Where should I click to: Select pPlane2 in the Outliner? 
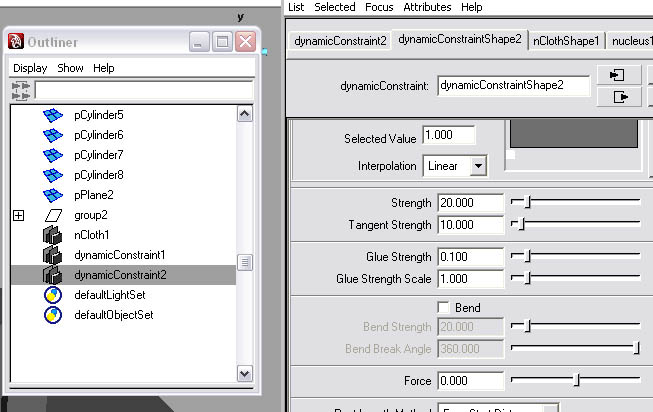click(94, 195)
